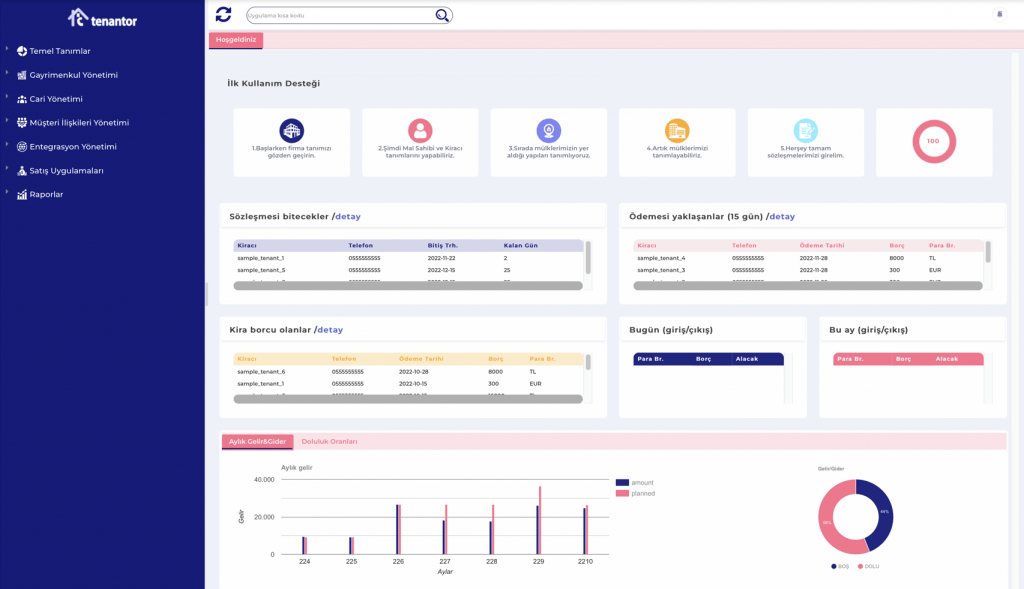Switch to the Doluluk Oranları tab
Screen dimensions: 1024x589
(x=329, y=441)
